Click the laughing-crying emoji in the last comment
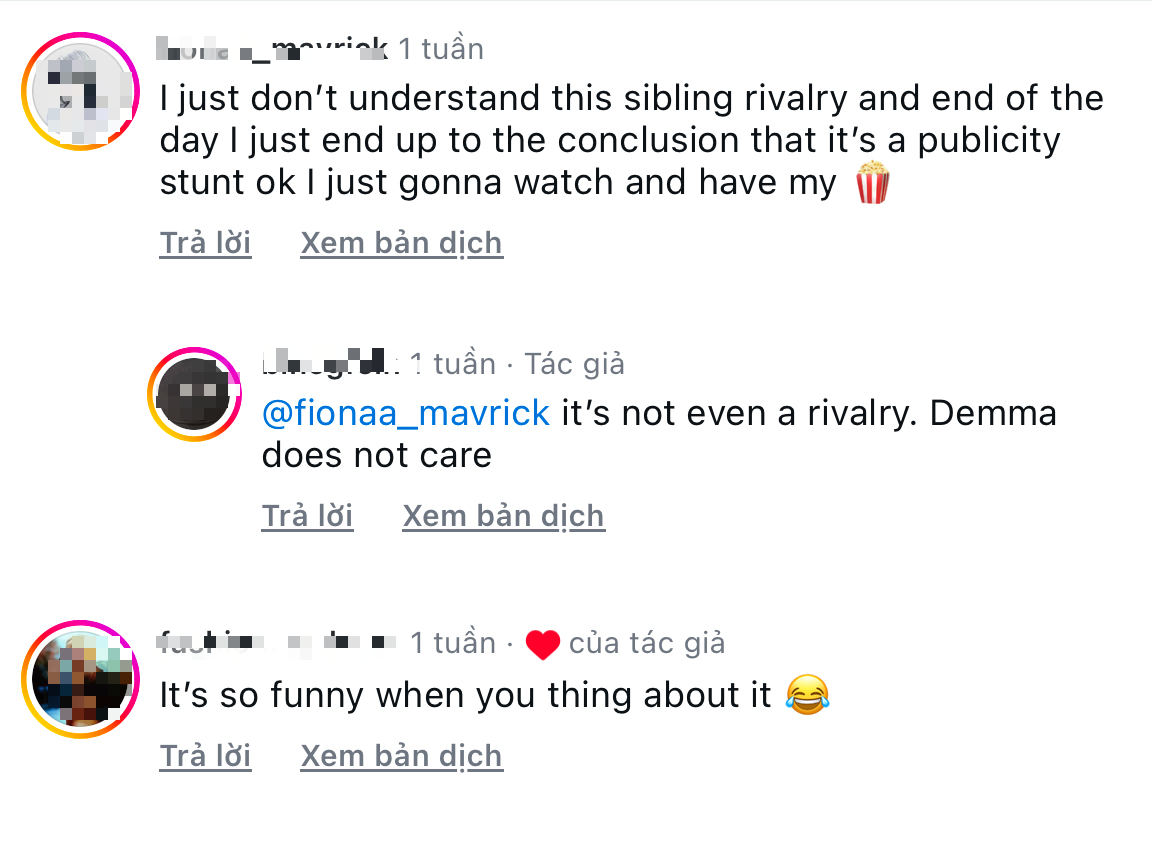 [807, 695]
